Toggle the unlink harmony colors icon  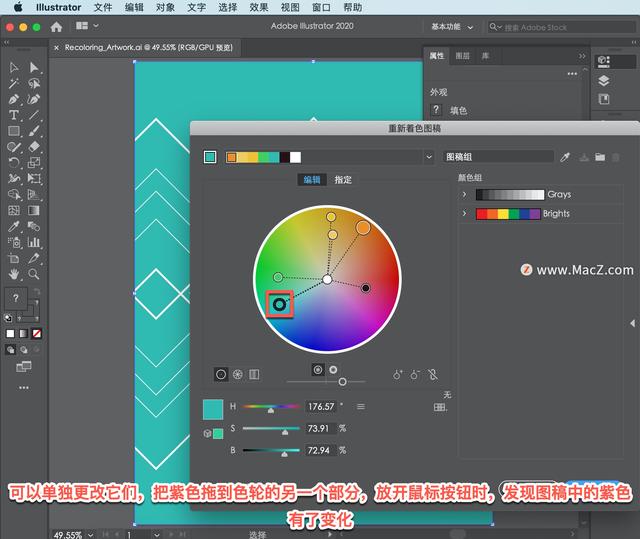click(433, 374)
